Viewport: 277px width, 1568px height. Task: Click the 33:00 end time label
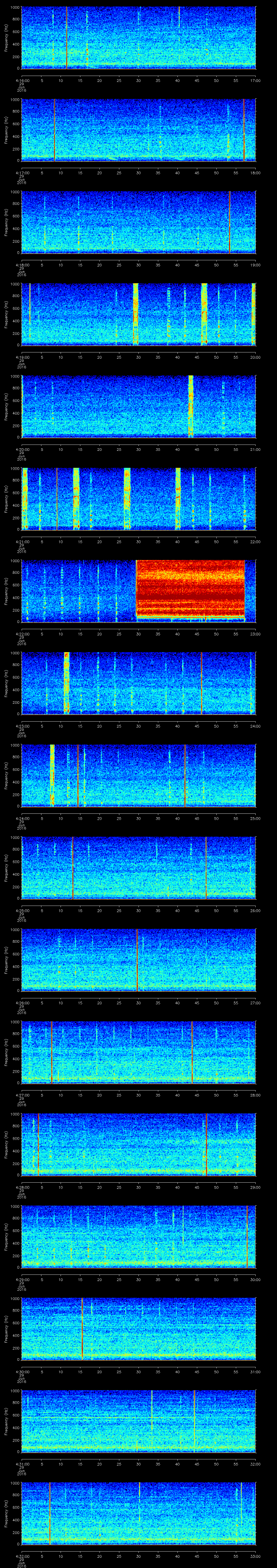point(255,1556)
